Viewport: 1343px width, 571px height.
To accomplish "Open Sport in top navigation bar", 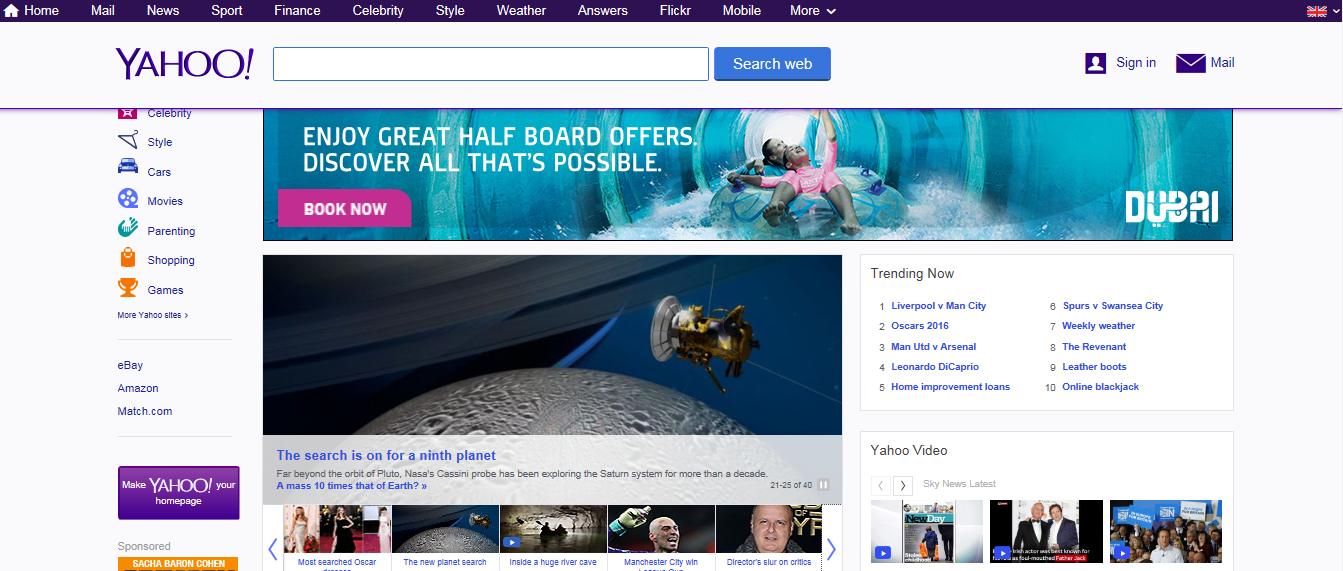I will pyautogui.click(x=227, y=10).
